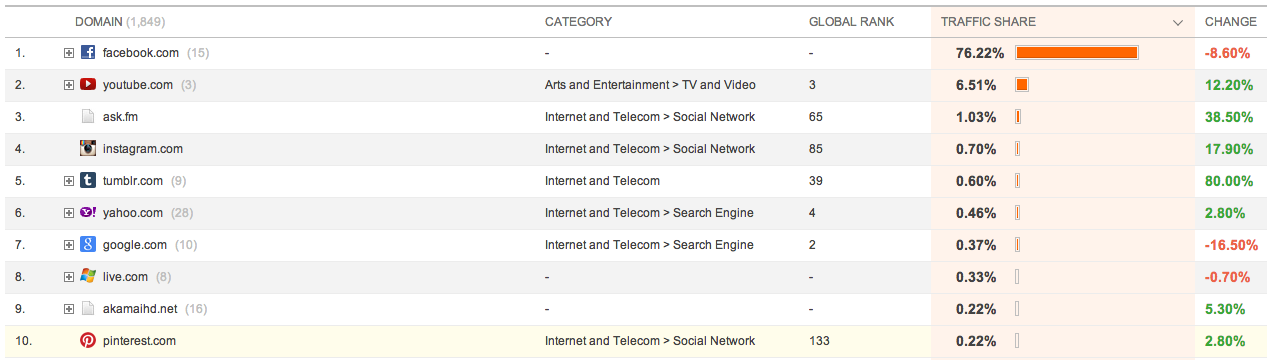This screenshot has height=360, width=1267.
Task: Sort by the Change column header
Action: [1230, 22]
